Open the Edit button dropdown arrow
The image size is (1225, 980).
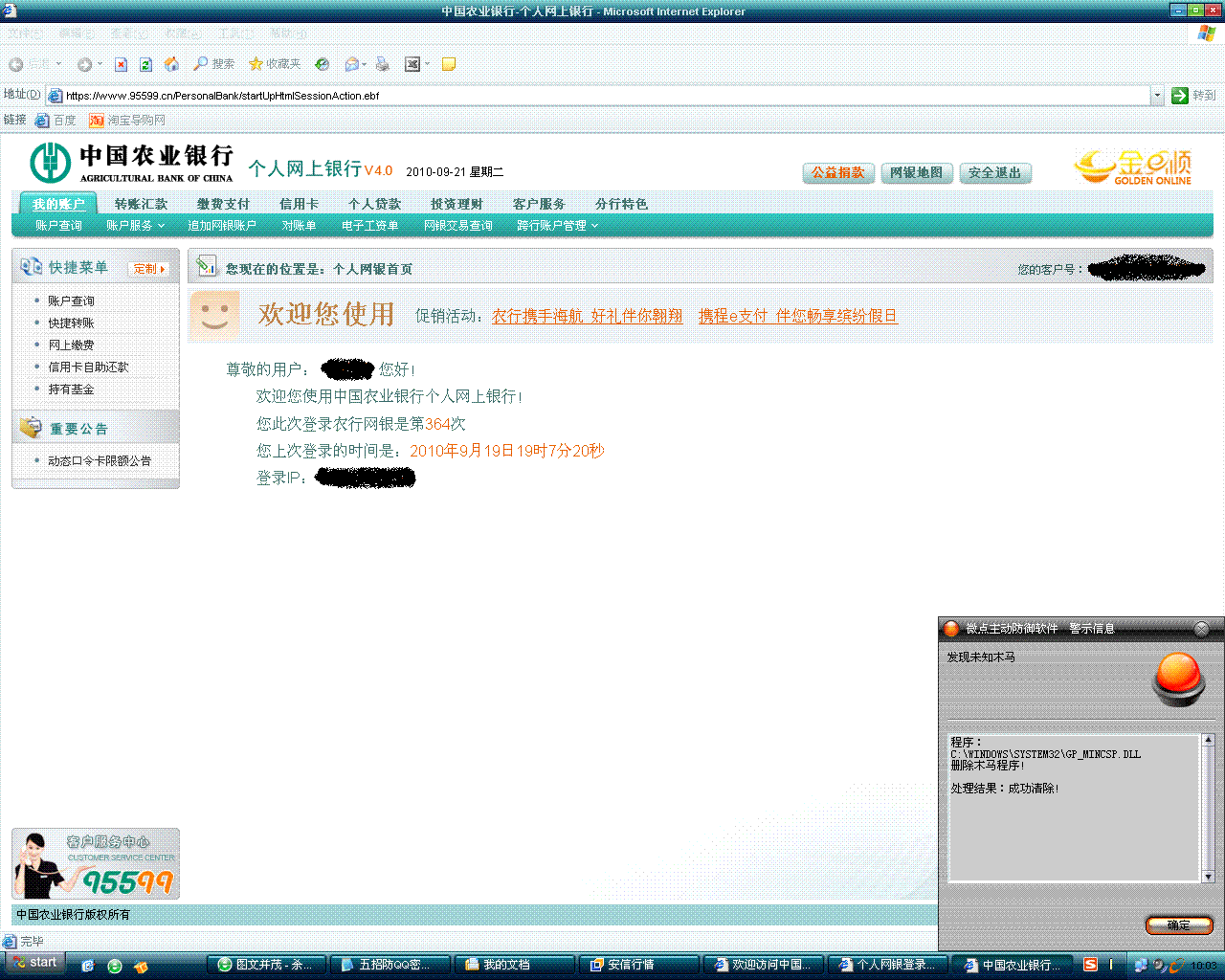tap(427, 64)
